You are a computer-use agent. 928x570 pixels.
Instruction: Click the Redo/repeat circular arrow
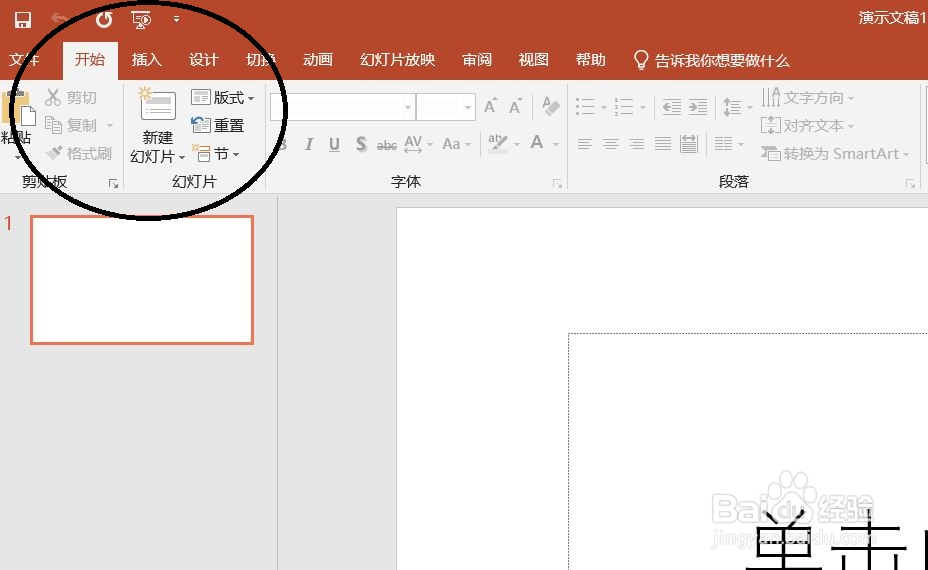[x=104, y=20]
